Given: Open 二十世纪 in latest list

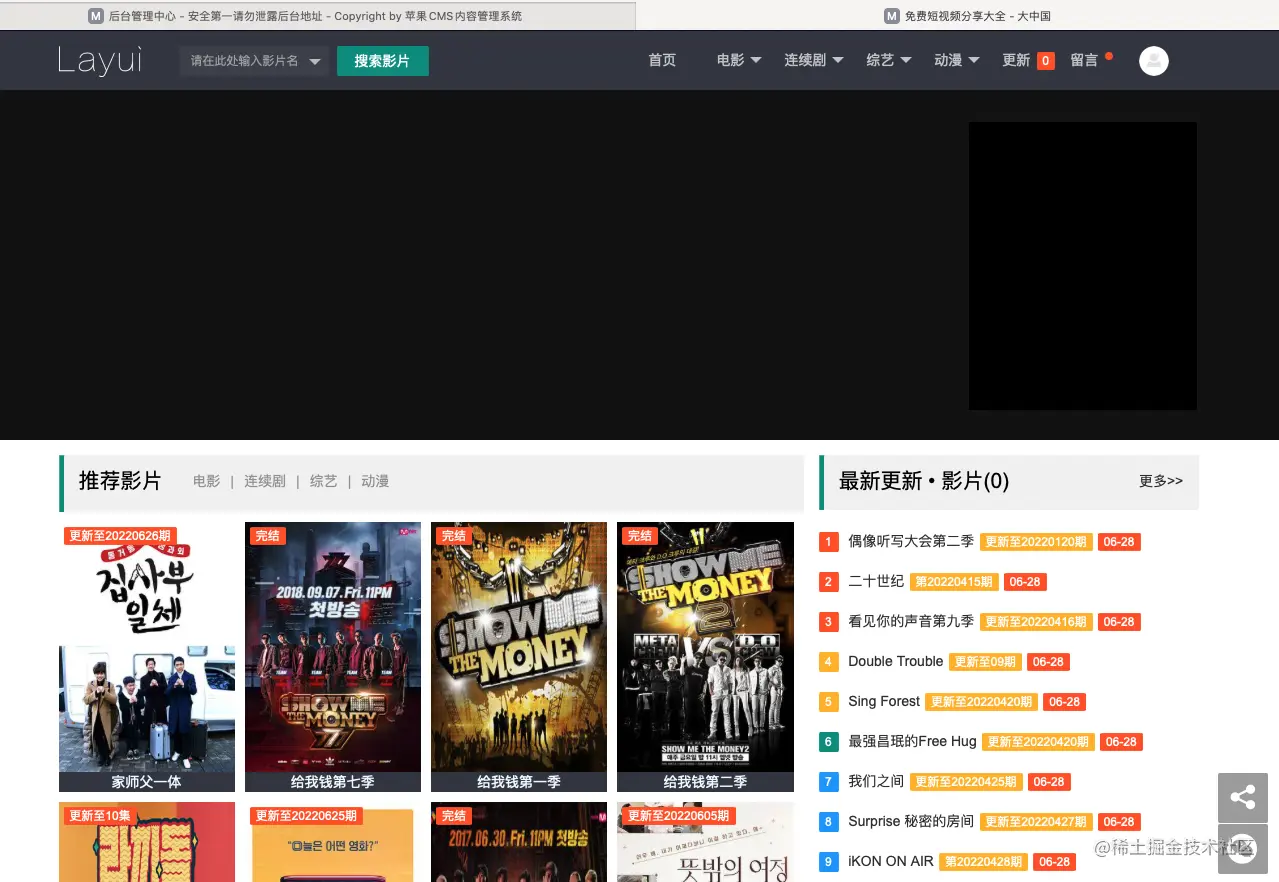Looking at the screenshot, I should (x=876, y=581).
